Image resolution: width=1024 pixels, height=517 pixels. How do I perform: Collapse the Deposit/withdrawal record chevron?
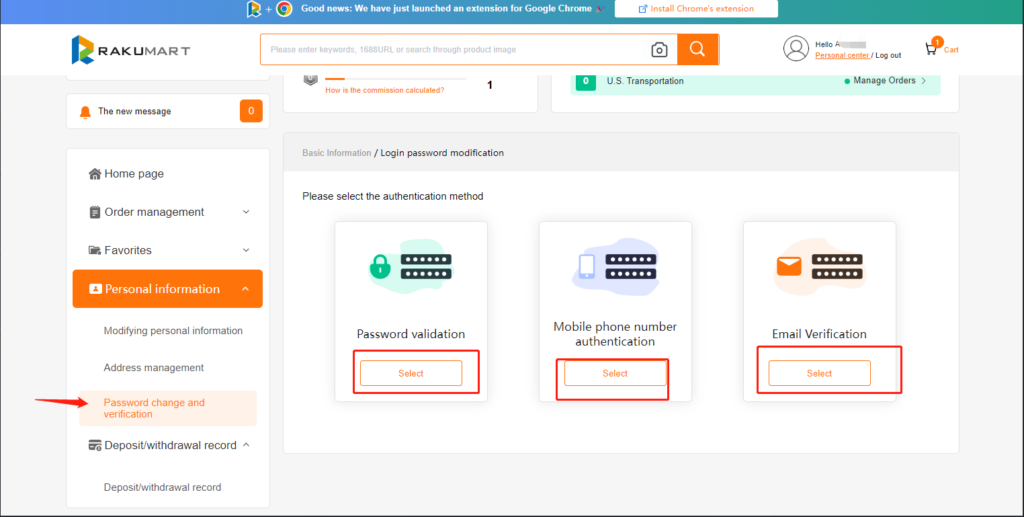246,445
